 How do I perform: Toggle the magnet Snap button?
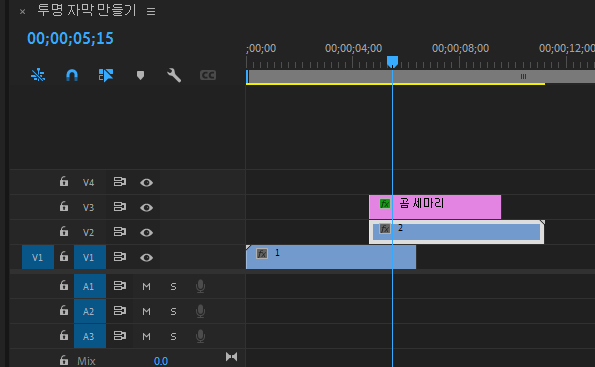point(72,75)
